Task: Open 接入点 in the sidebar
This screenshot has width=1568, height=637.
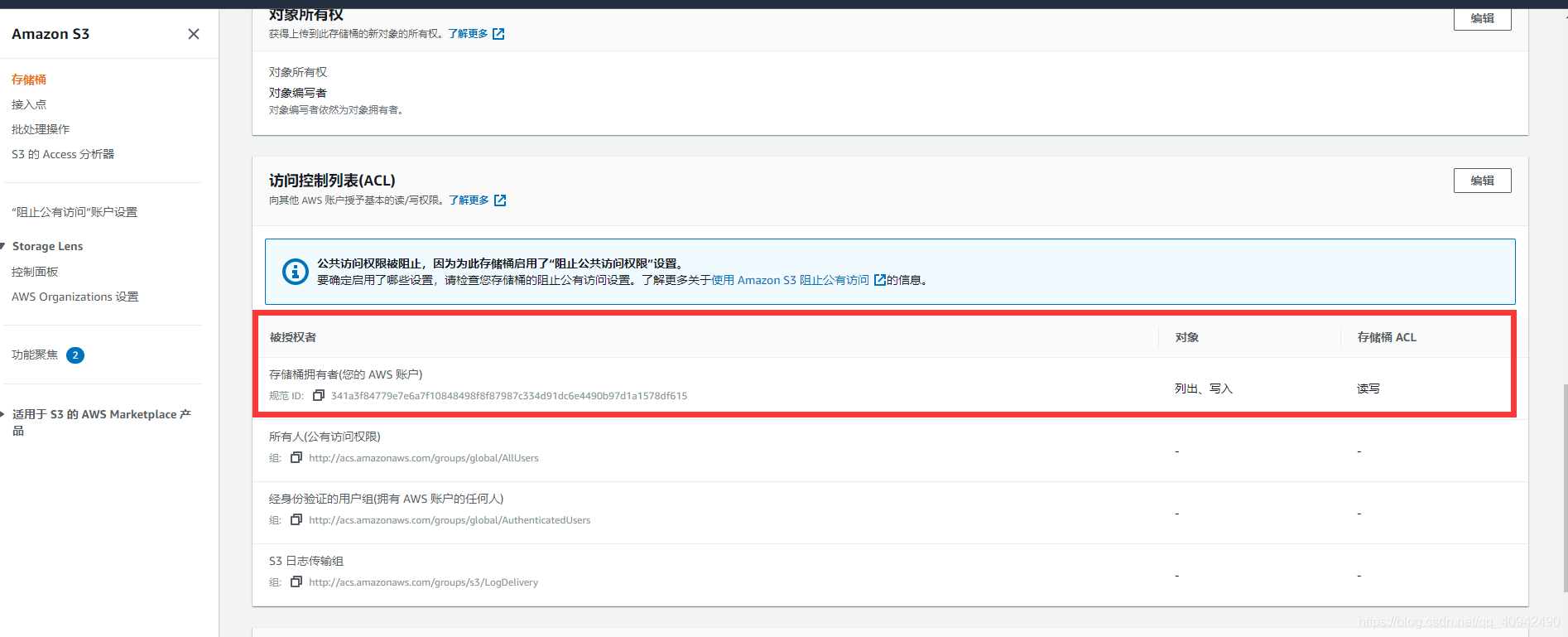Action: point(29,104)
